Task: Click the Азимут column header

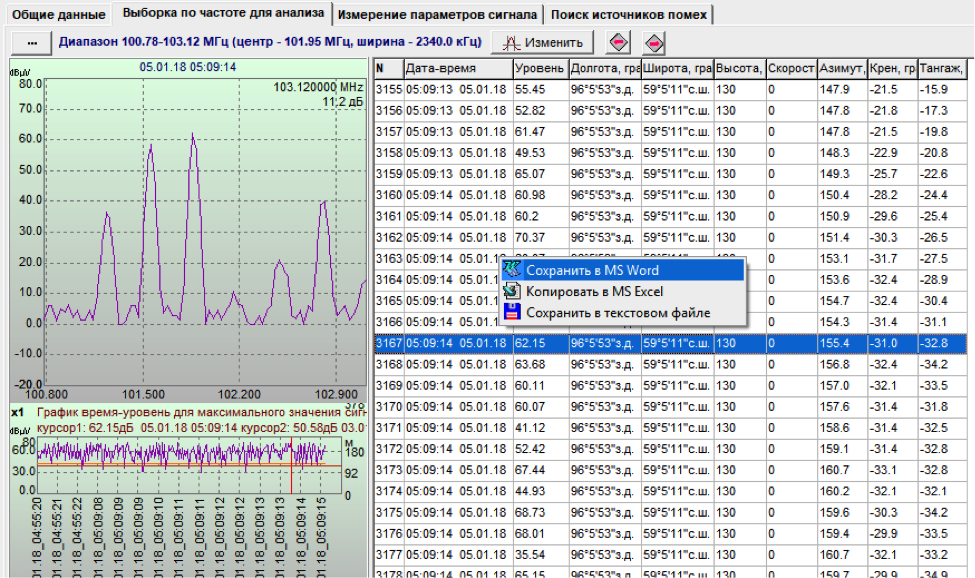Action: tap(841, 69)
